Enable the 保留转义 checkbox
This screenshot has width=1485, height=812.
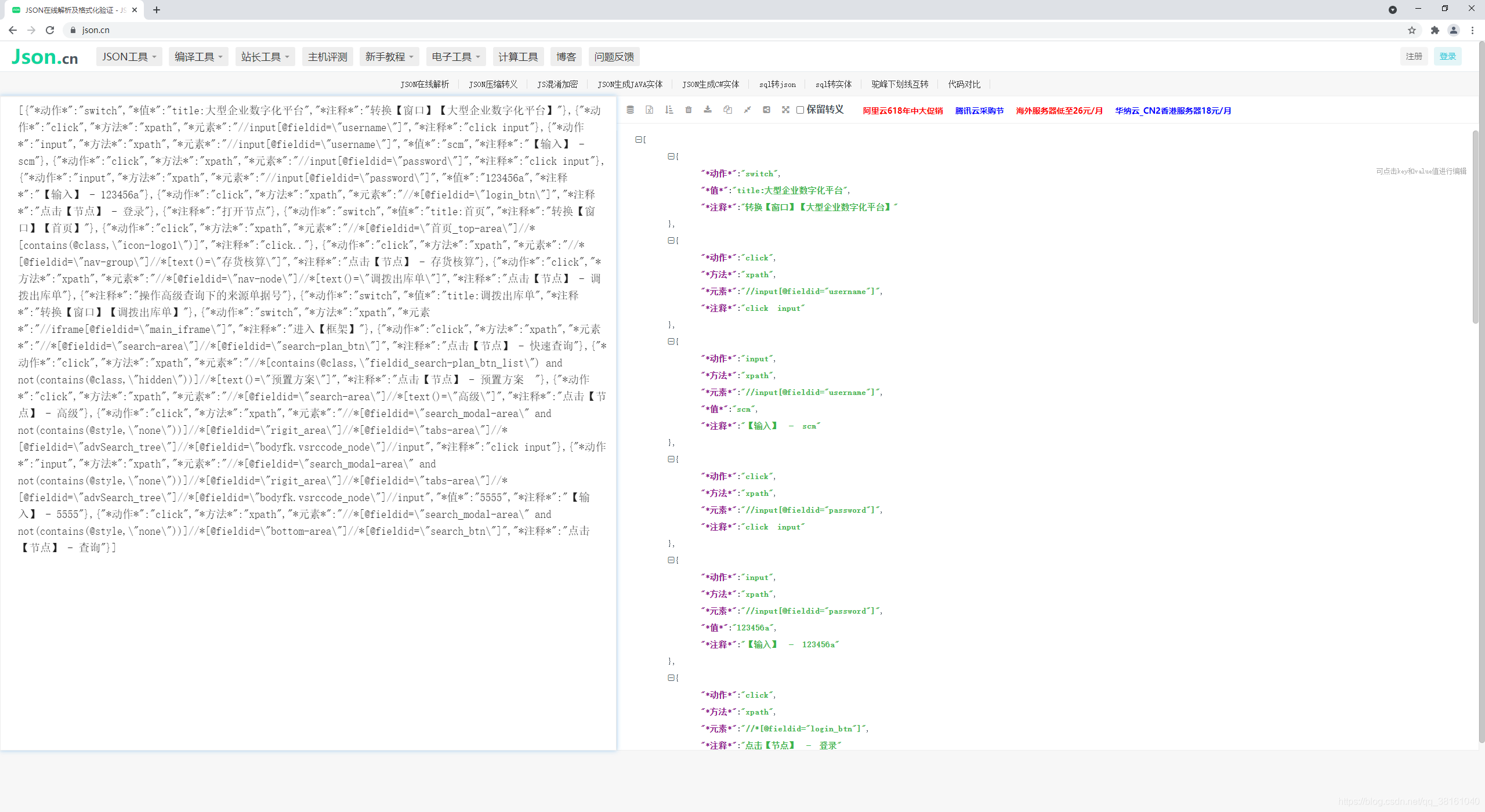tap(800, 110)
